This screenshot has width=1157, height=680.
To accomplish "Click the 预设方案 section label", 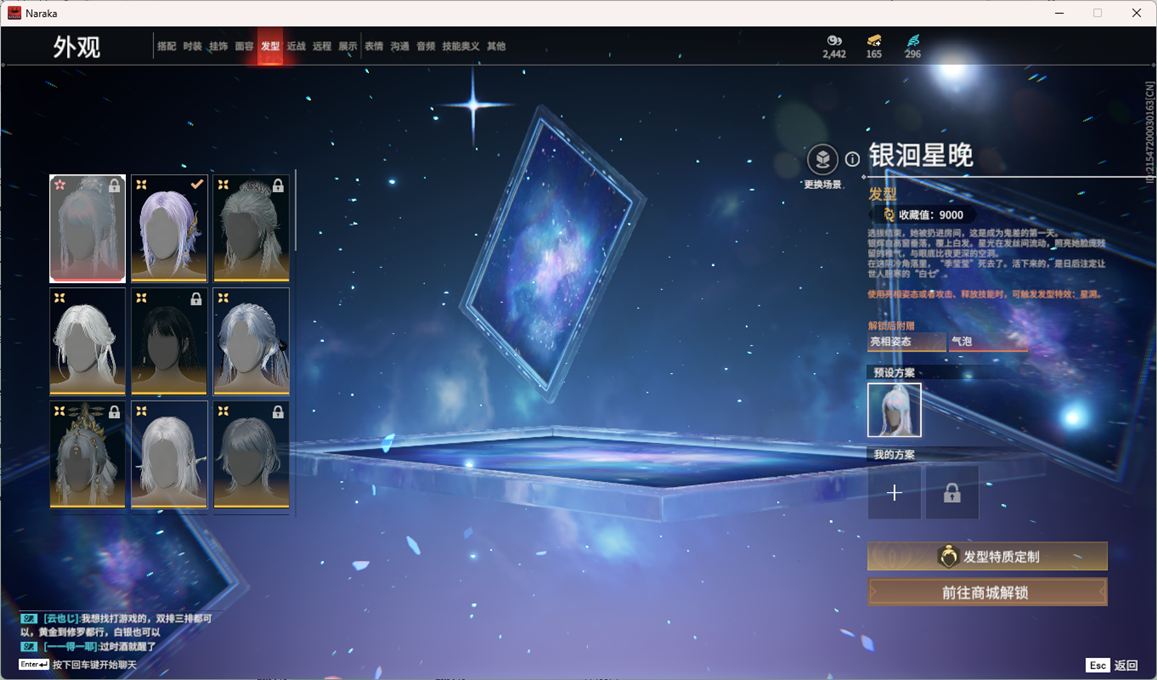I will (x=894, y=372).
